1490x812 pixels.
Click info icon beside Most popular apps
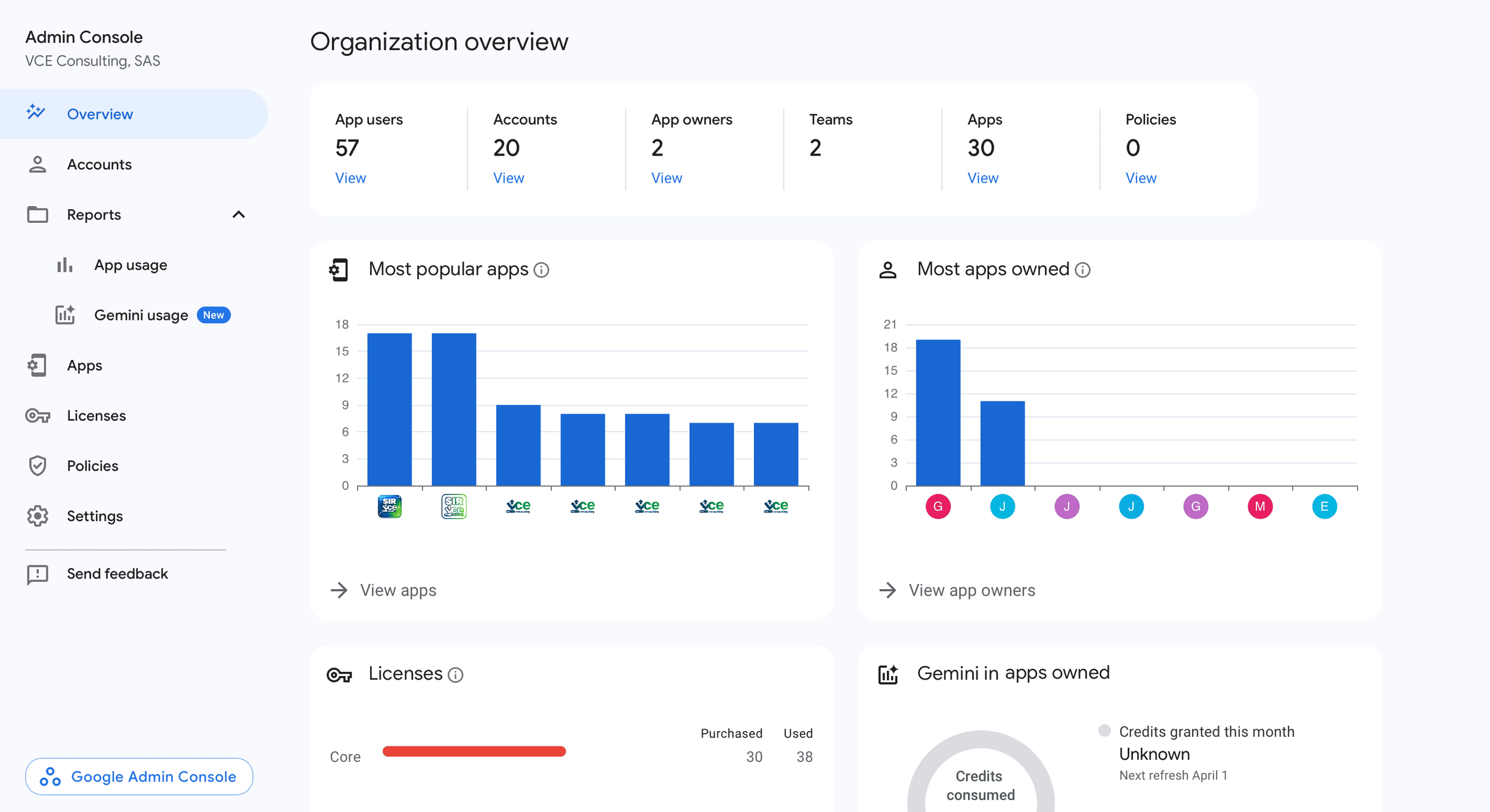click(541, 270)
